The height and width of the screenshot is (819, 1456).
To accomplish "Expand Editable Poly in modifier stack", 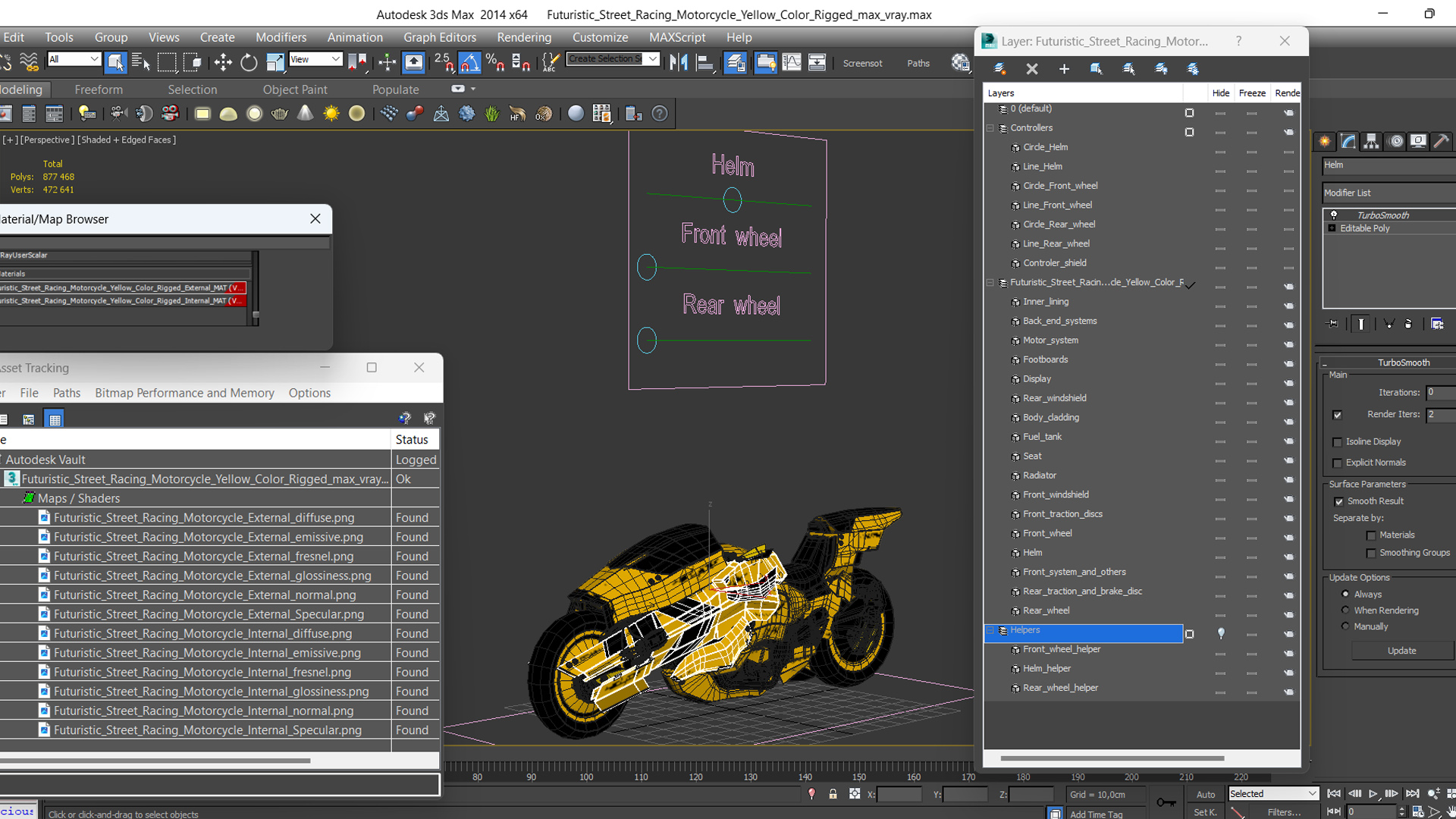I will (x=1332, y=228).
